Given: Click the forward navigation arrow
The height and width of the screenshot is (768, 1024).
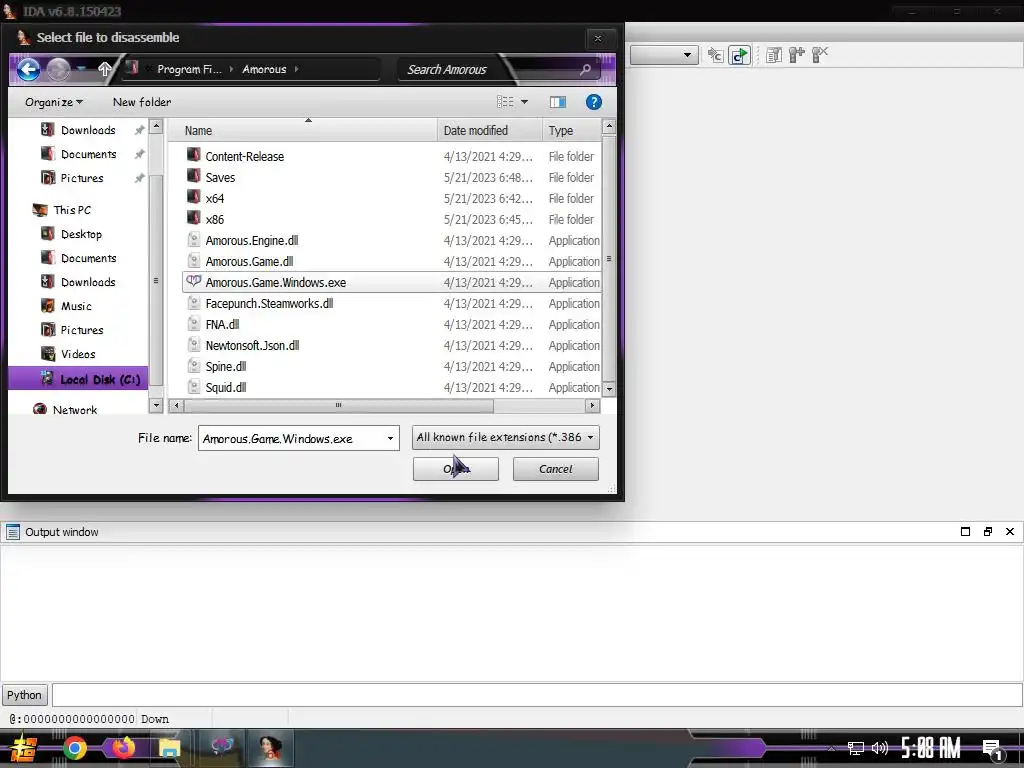Looking at the screenshot, I should [x=58, y=69].
